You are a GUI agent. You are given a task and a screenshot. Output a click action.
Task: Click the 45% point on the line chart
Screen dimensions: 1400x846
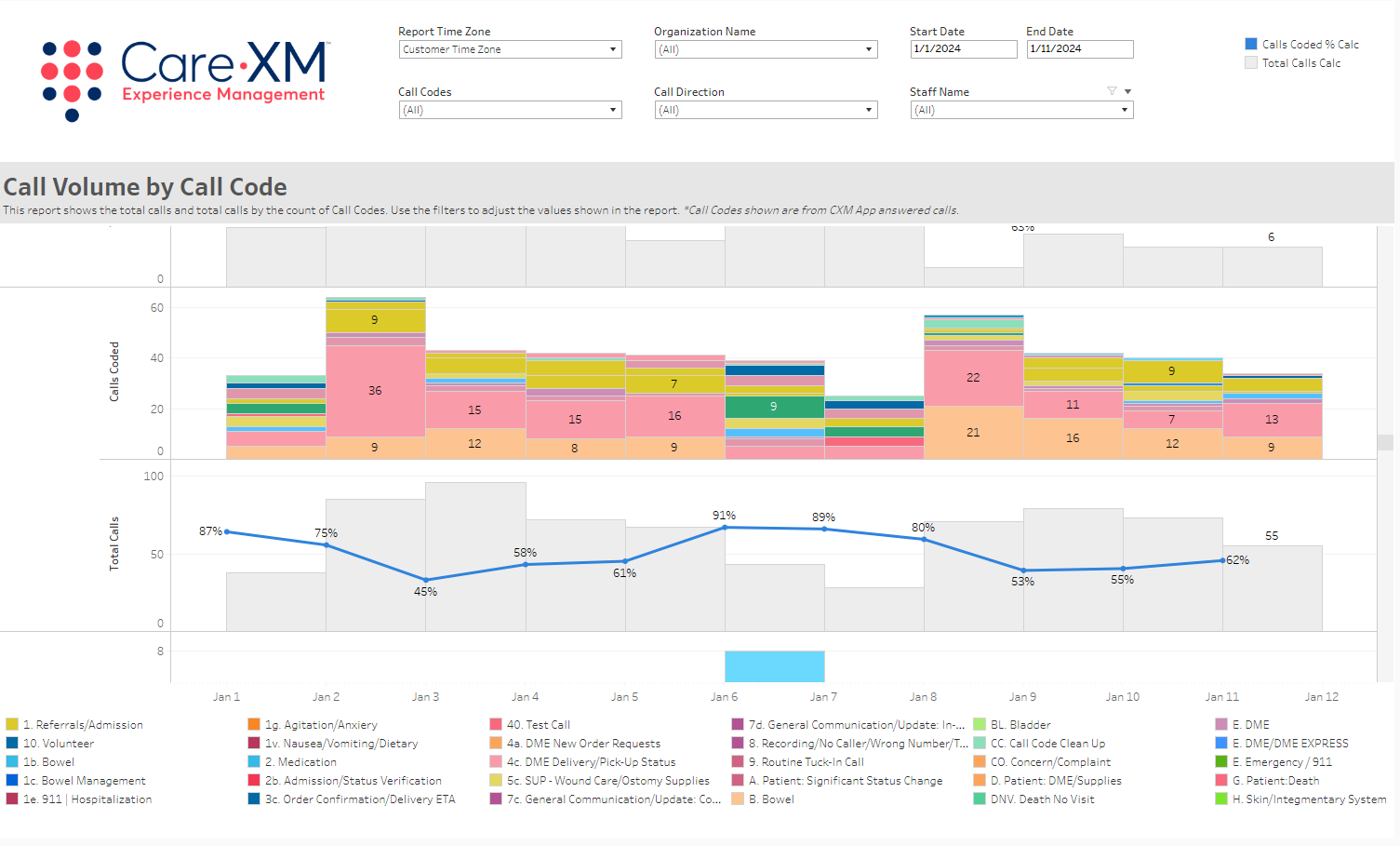click(x=426, y=580)
